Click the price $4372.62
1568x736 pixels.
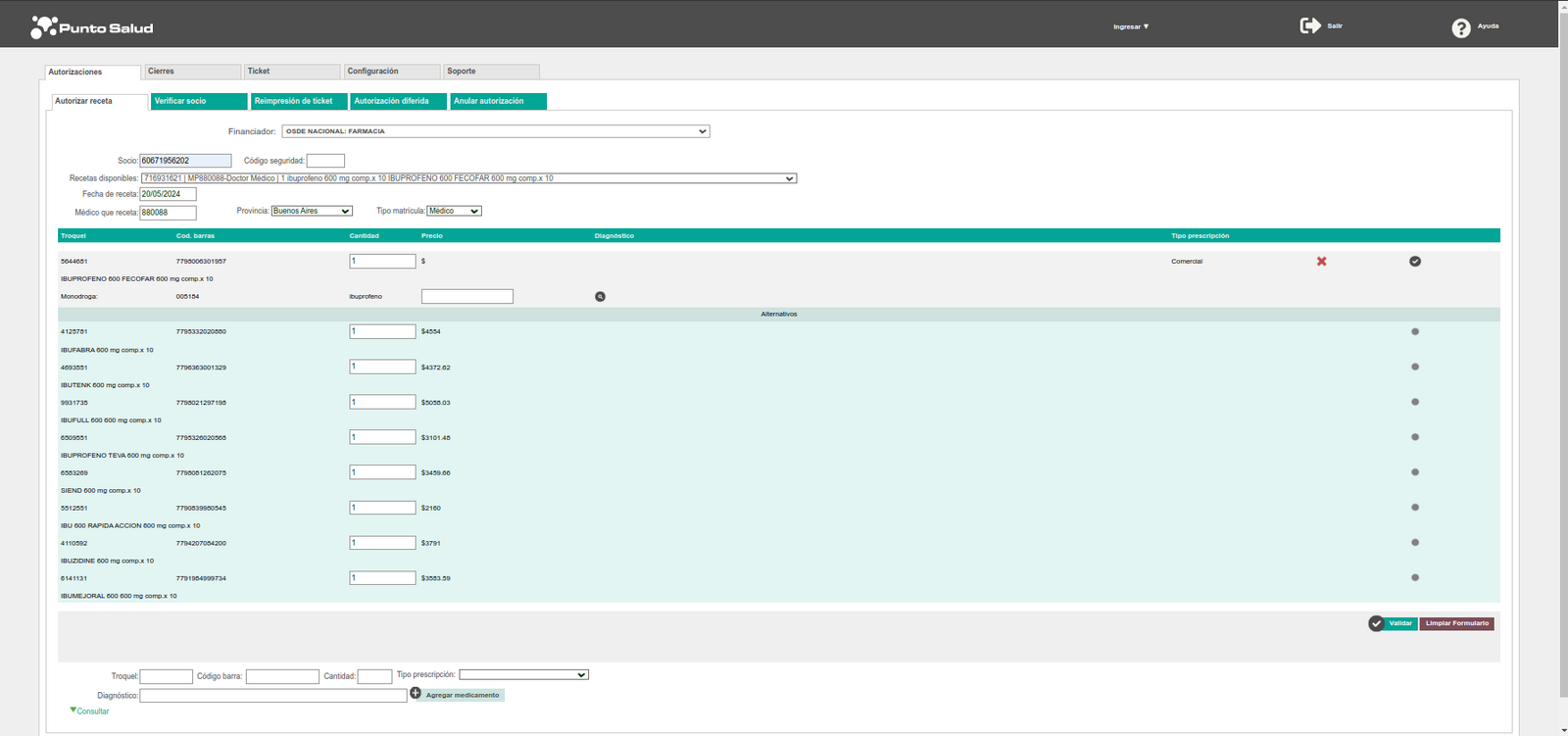pos(436,368)
